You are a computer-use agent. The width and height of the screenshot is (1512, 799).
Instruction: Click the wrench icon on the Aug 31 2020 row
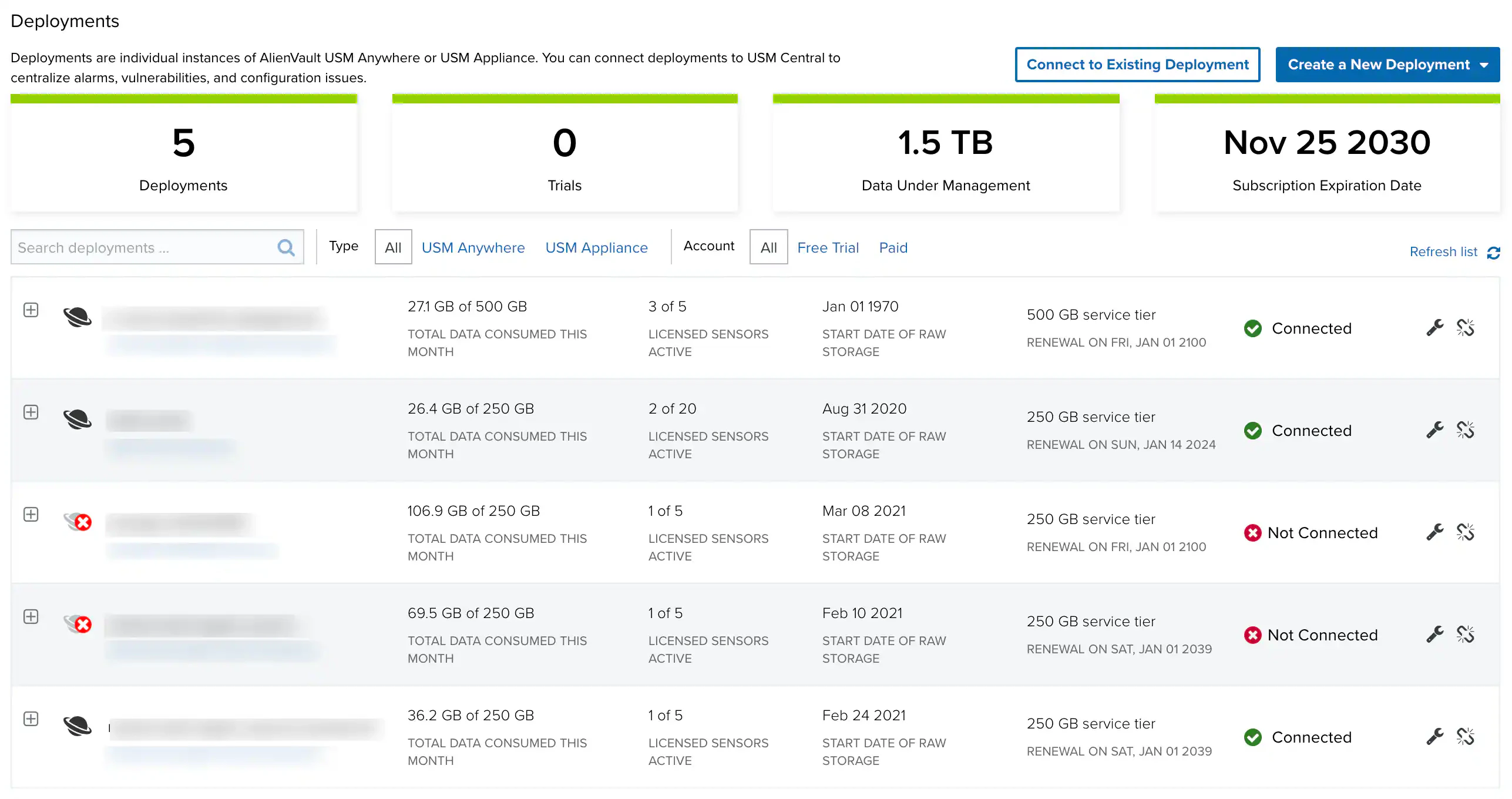1434,429
